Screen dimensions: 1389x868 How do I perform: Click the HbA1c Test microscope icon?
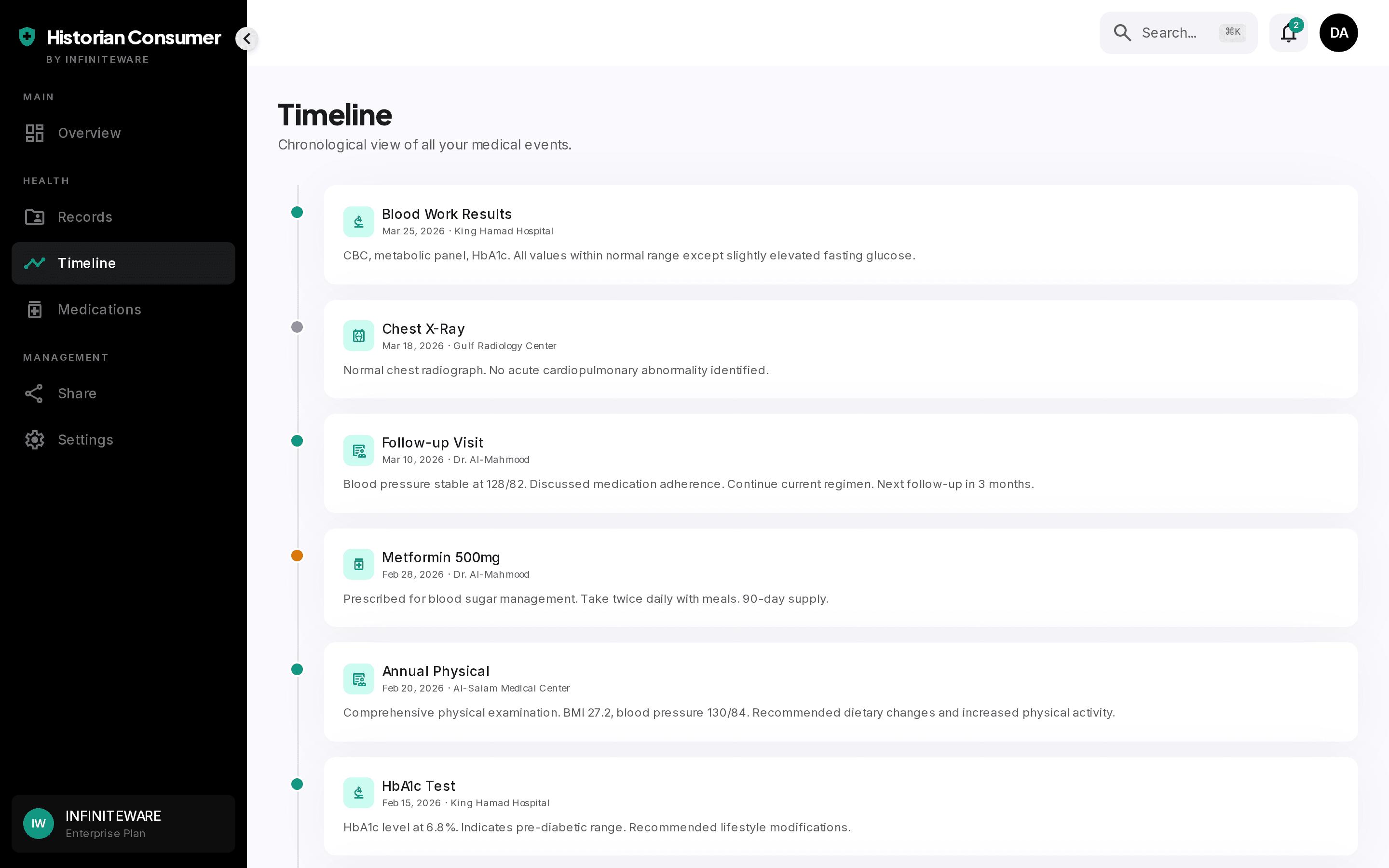[359, 793]
